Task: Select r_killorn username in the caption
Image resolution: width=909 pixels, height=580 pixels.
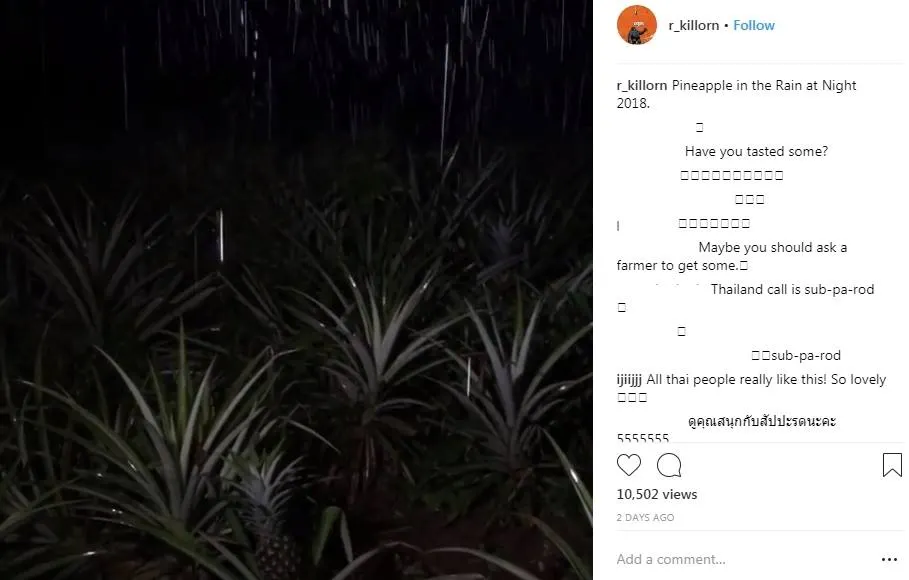Action: click(x=642, y=85)
